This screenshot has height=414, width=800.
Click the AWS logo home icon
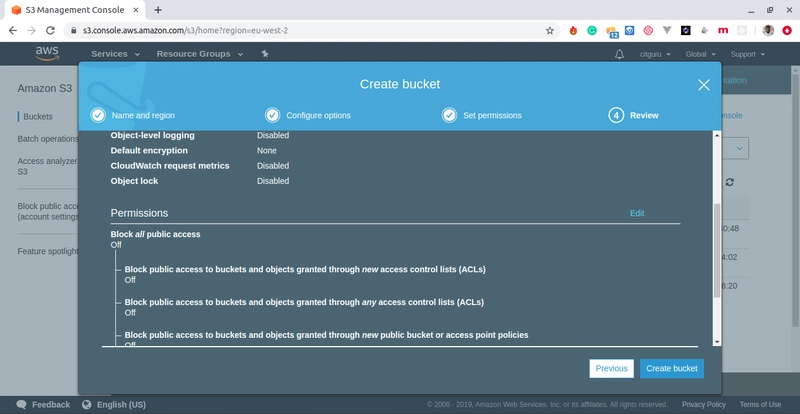47,54
